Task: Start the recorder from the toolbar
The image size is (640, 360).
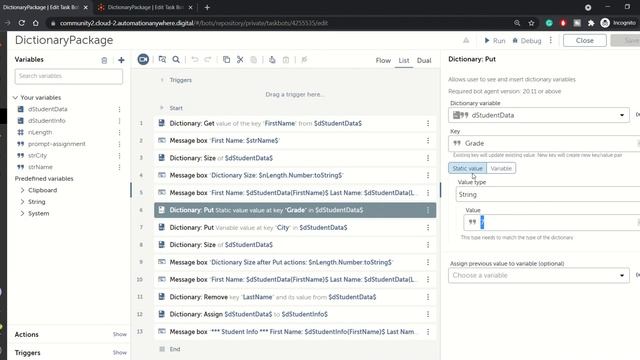Action: point(143,60)
